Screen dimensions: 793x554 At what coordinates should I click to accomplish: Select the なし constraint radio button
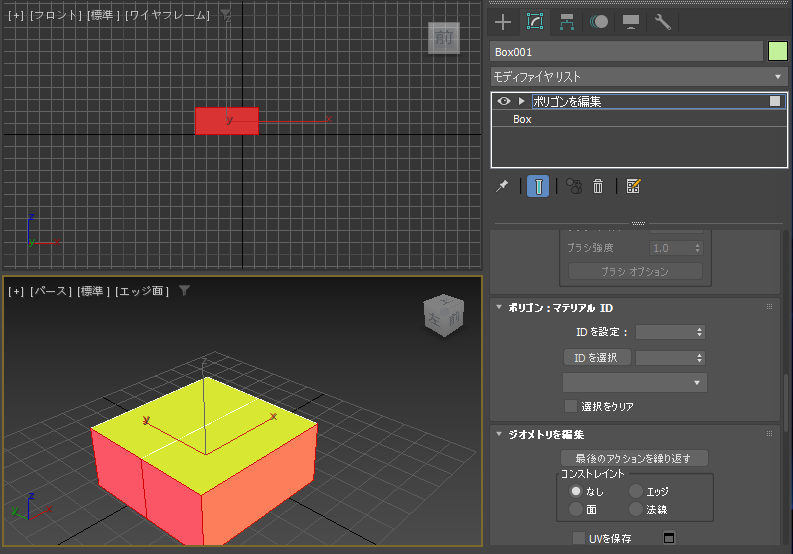click(x=576, y=491)
